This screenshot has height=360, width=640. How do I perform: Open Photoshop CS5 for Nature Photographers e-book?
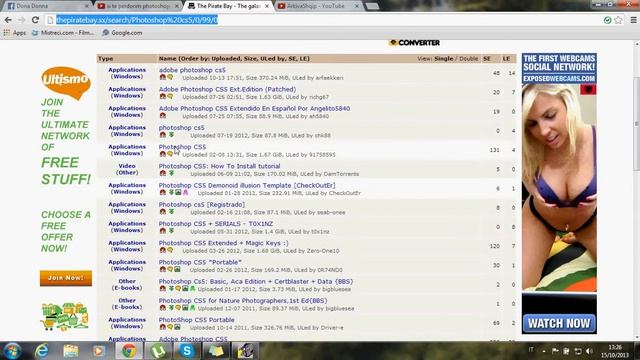tap(243, 300)
